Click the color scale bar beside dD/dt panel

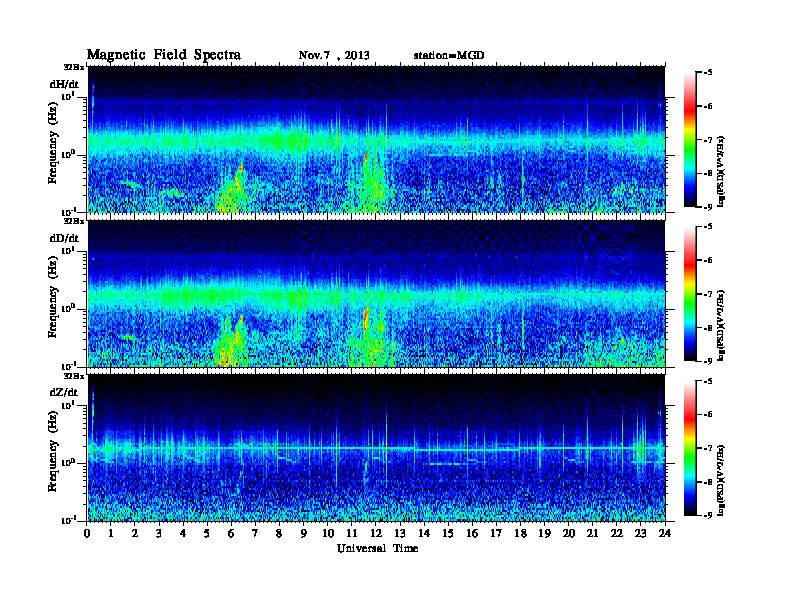coord(690,294)
